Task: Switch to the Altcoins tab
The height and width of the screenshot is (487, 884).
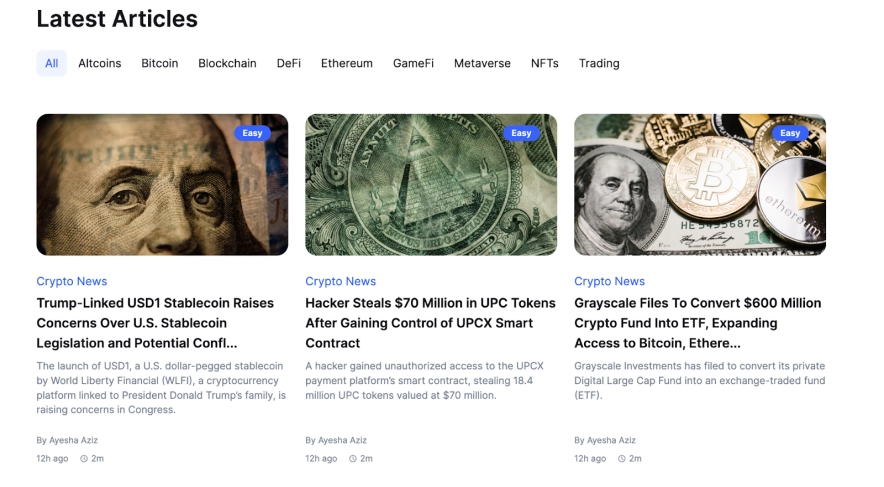Action: pyautogui.click(x=100, y=63)
